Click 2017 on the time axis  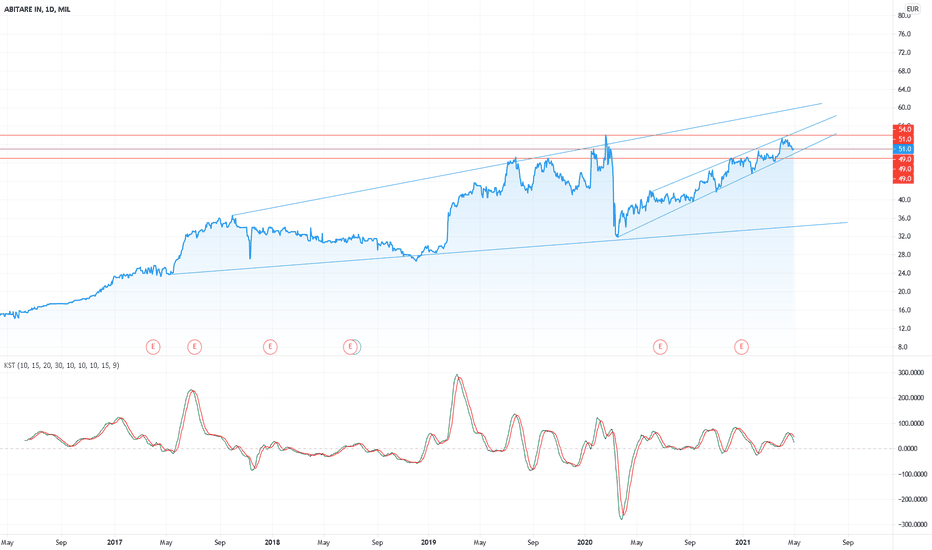(115, 542)
